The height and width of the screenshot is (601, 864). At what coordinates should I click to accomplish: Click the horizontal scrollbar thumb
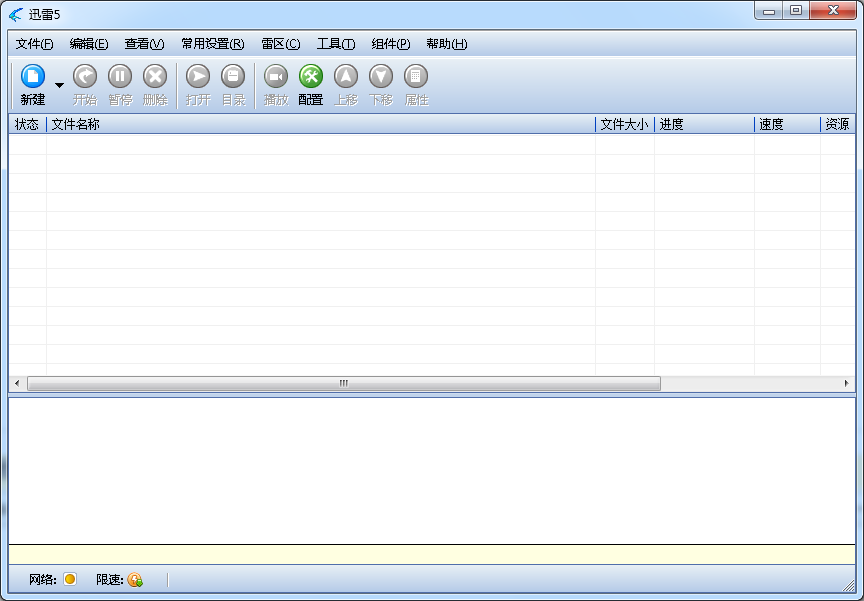tap(344, 383)
